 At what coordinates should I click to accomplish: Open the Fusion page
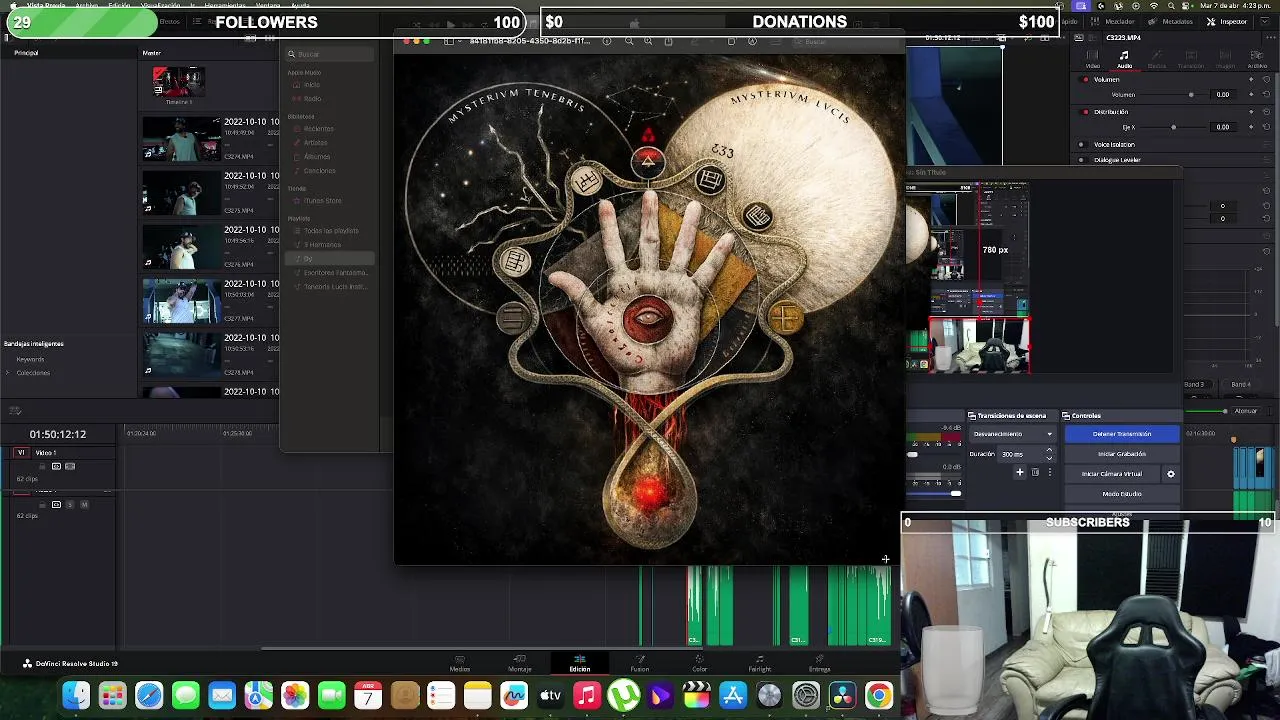click(x=640, y=664)
